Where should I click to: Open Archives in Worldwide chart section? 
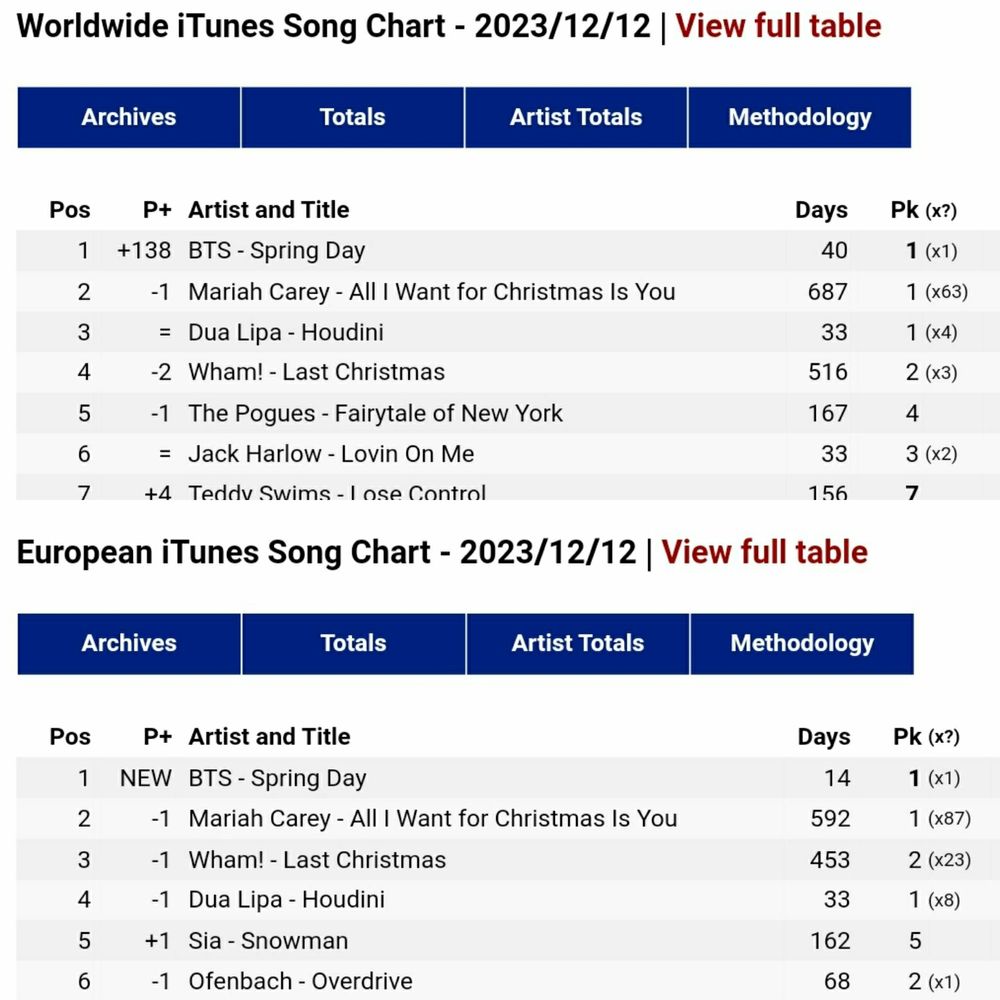pyautogui.click(x=129, y=117)
